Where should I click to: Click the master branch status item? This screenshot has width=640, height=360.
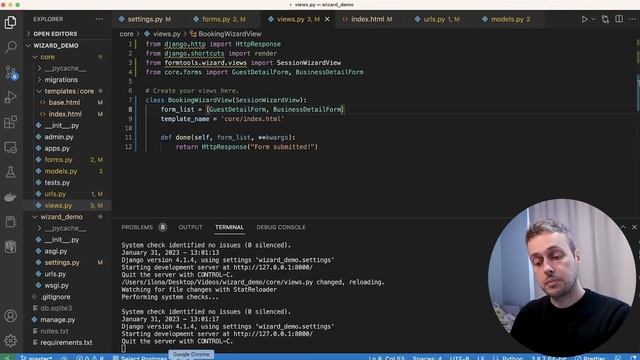(37, 358)
